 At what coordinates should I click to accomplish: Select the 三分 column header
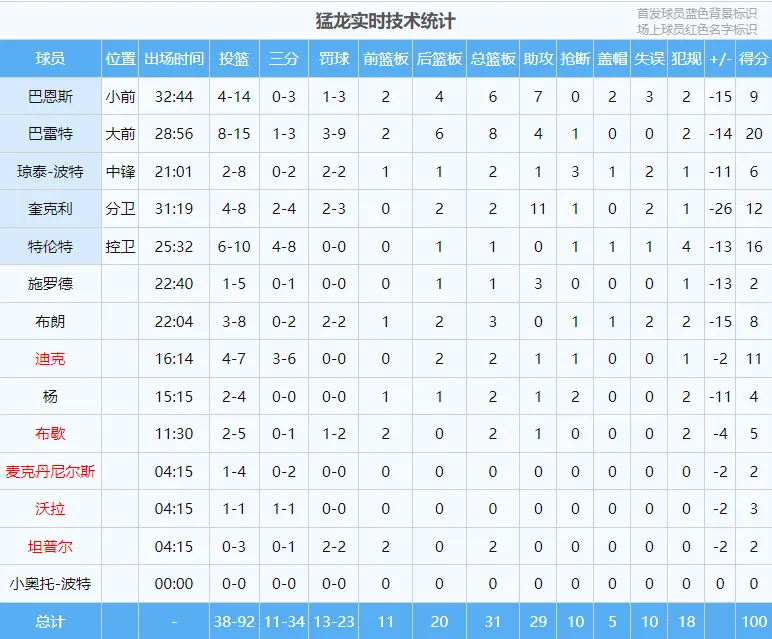point(284,59)
